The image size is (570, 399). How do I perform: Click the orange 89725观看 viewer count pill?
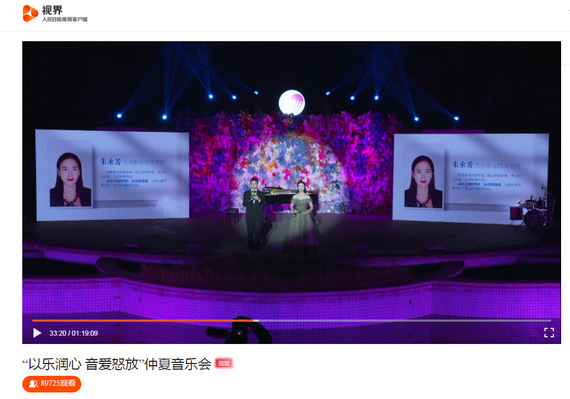click(x=52, y=384)
